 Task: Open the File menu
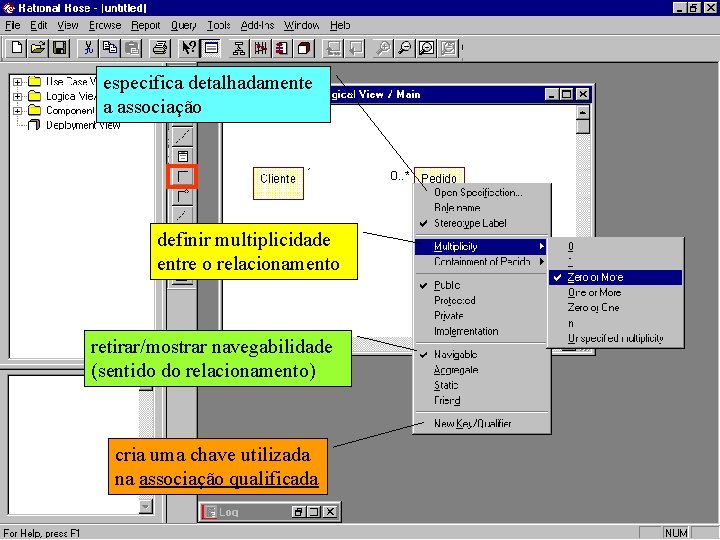pos(12,25)
